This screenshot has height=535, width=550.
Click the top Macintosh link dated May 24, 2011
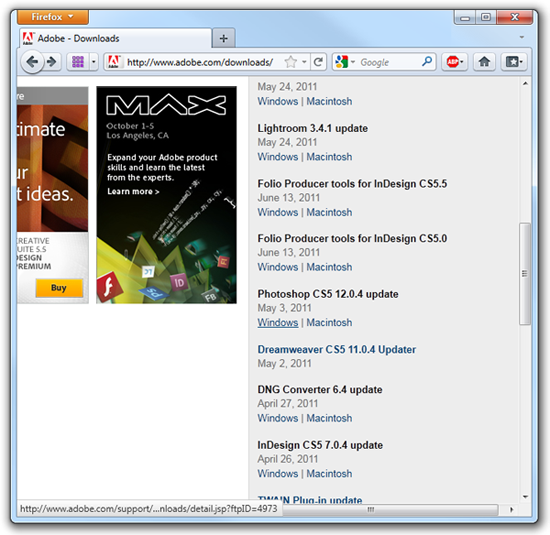tap(329, 101)
